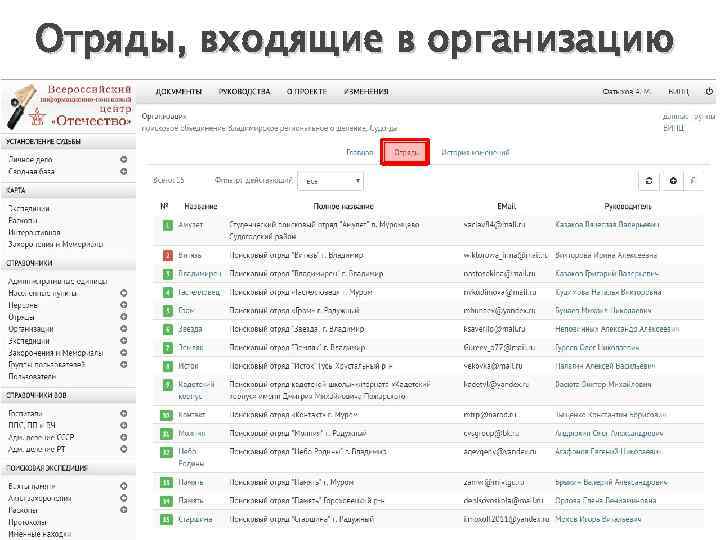
Task: Refresh the squads table with the reload icon
Action: (x=649, y=181)
